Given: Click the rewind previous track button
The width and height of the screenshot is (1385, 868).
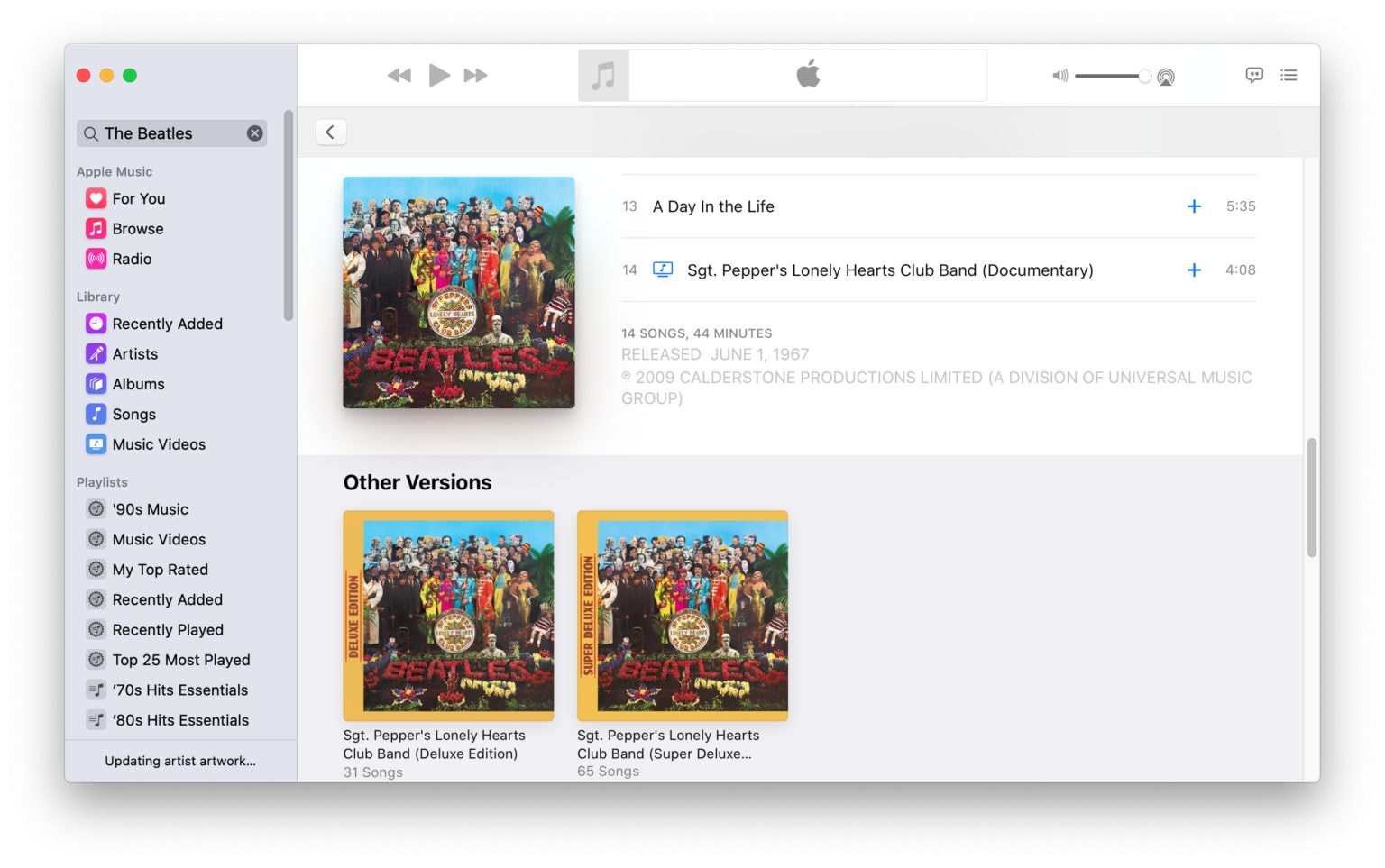Looking at the screenshot, I should coord(399,76).
